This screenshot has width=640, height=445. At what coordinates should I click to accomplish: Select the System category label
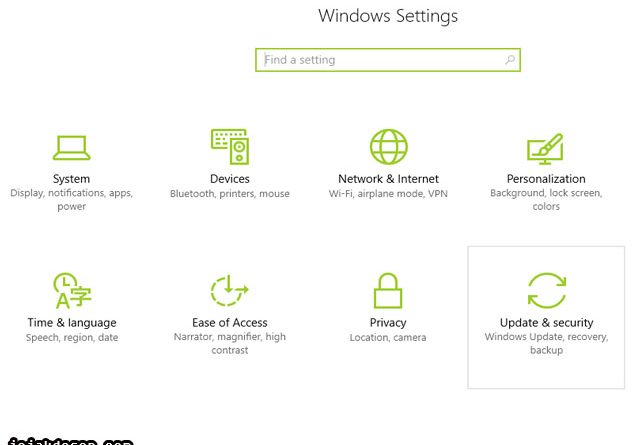[71, 179]
